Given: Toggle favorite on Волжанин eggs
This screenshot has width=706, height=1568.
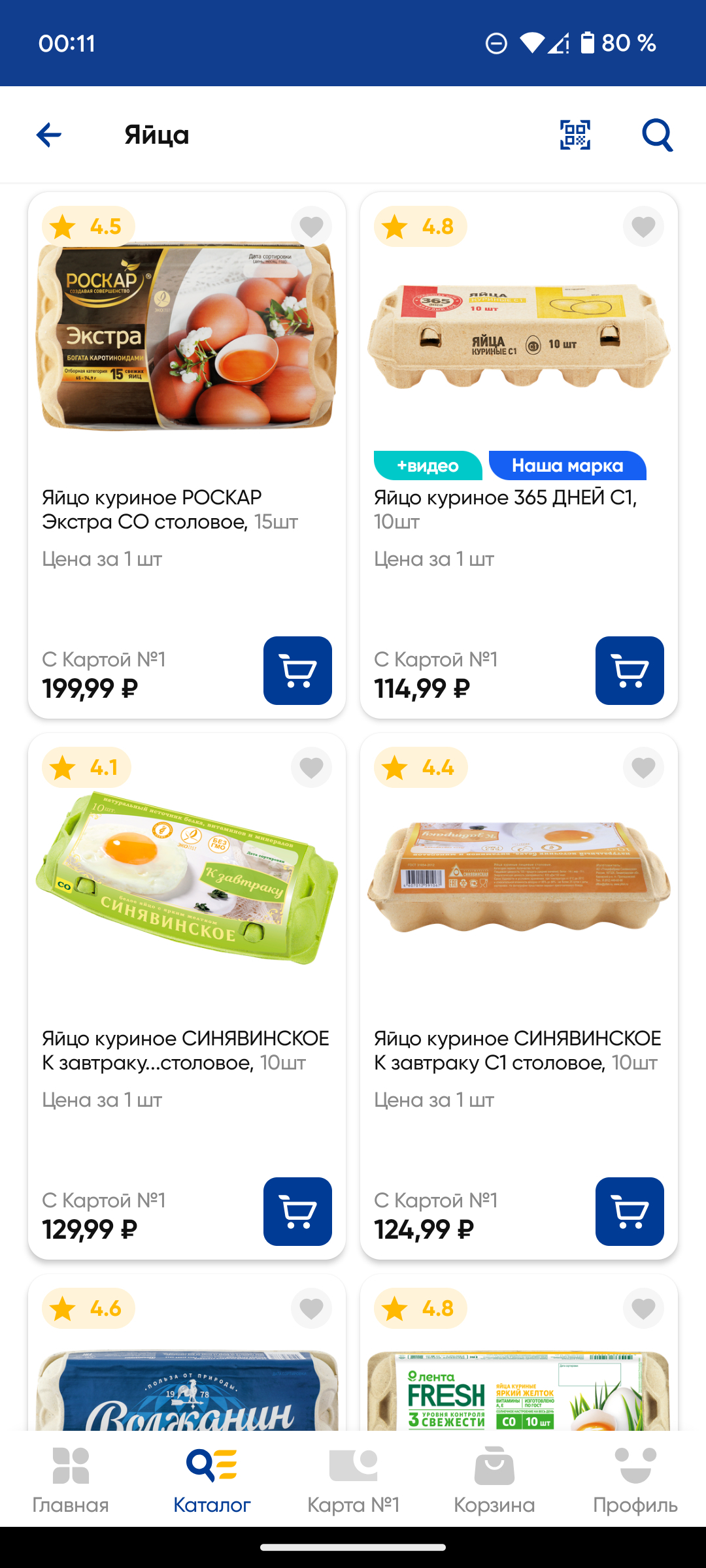Looking at the screenshot, I should tap(311, 1309).
